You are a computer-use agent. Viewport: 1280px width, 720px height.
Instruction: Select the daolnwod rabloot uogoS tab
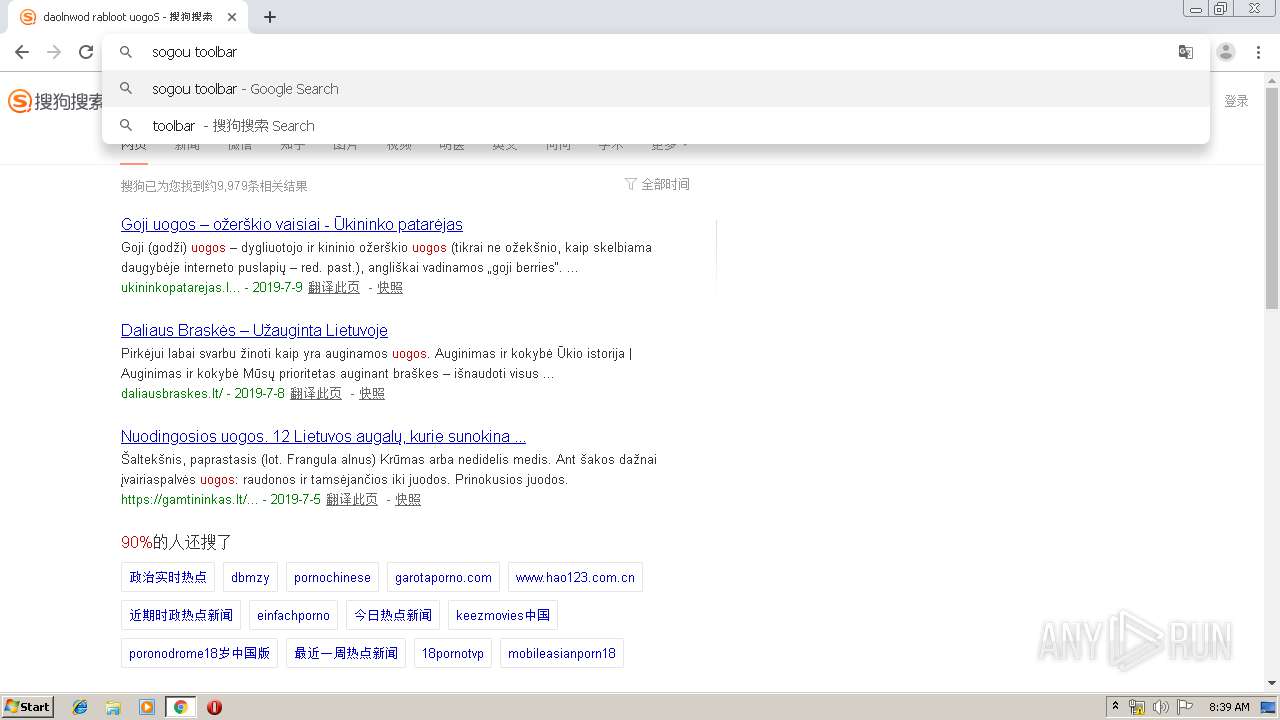coord(127,17)
